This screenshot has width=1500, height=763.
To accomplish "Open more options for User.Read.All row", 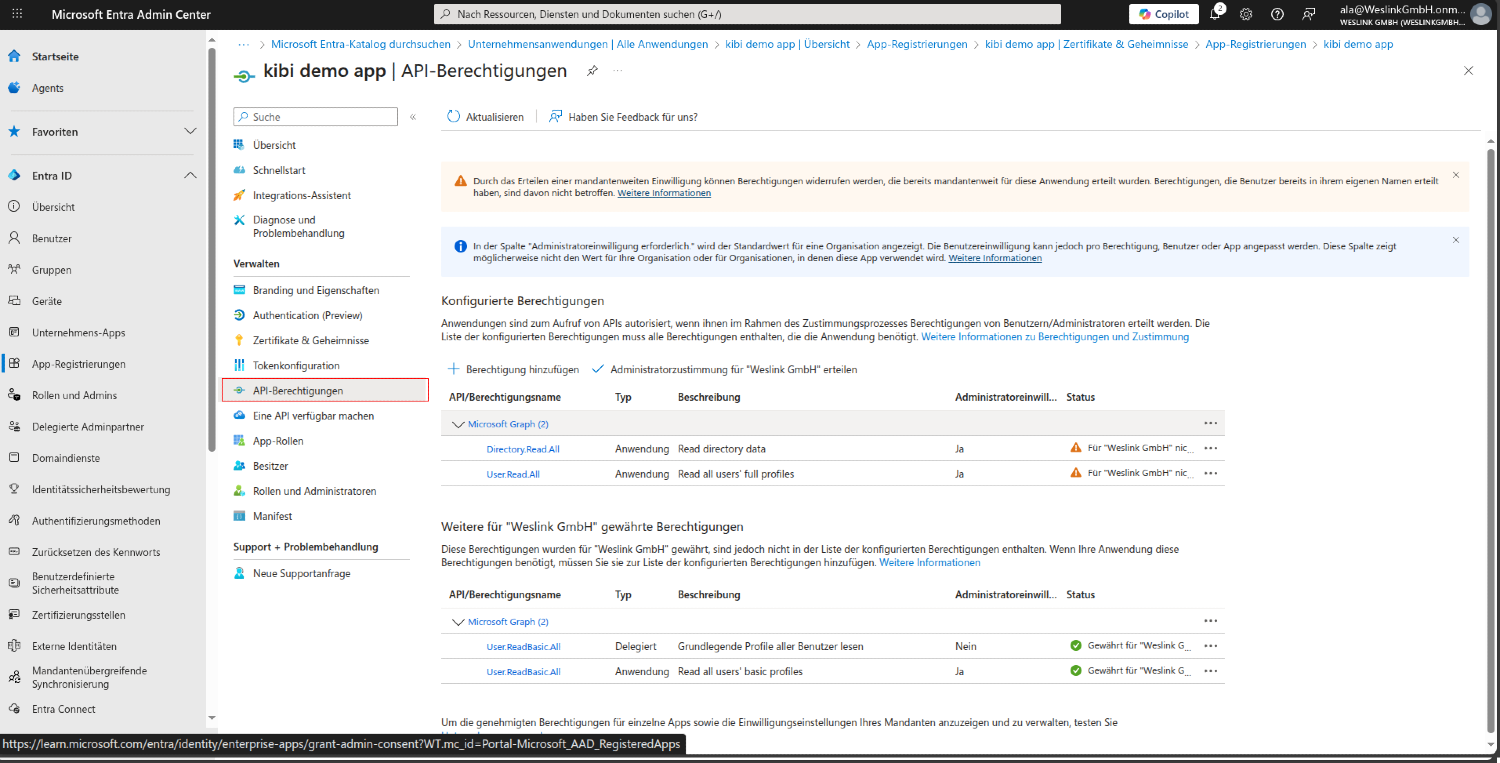I will tap(1211, 474).
